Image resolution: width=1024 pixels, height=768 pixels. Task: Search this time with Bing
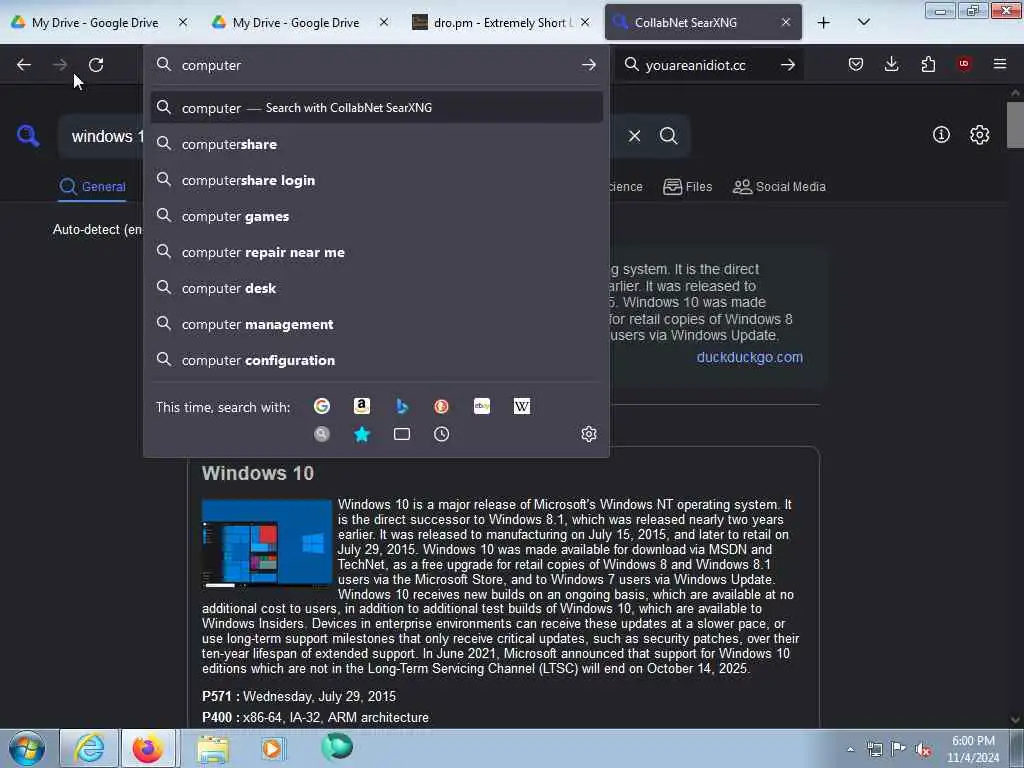(x=402, y=406)
